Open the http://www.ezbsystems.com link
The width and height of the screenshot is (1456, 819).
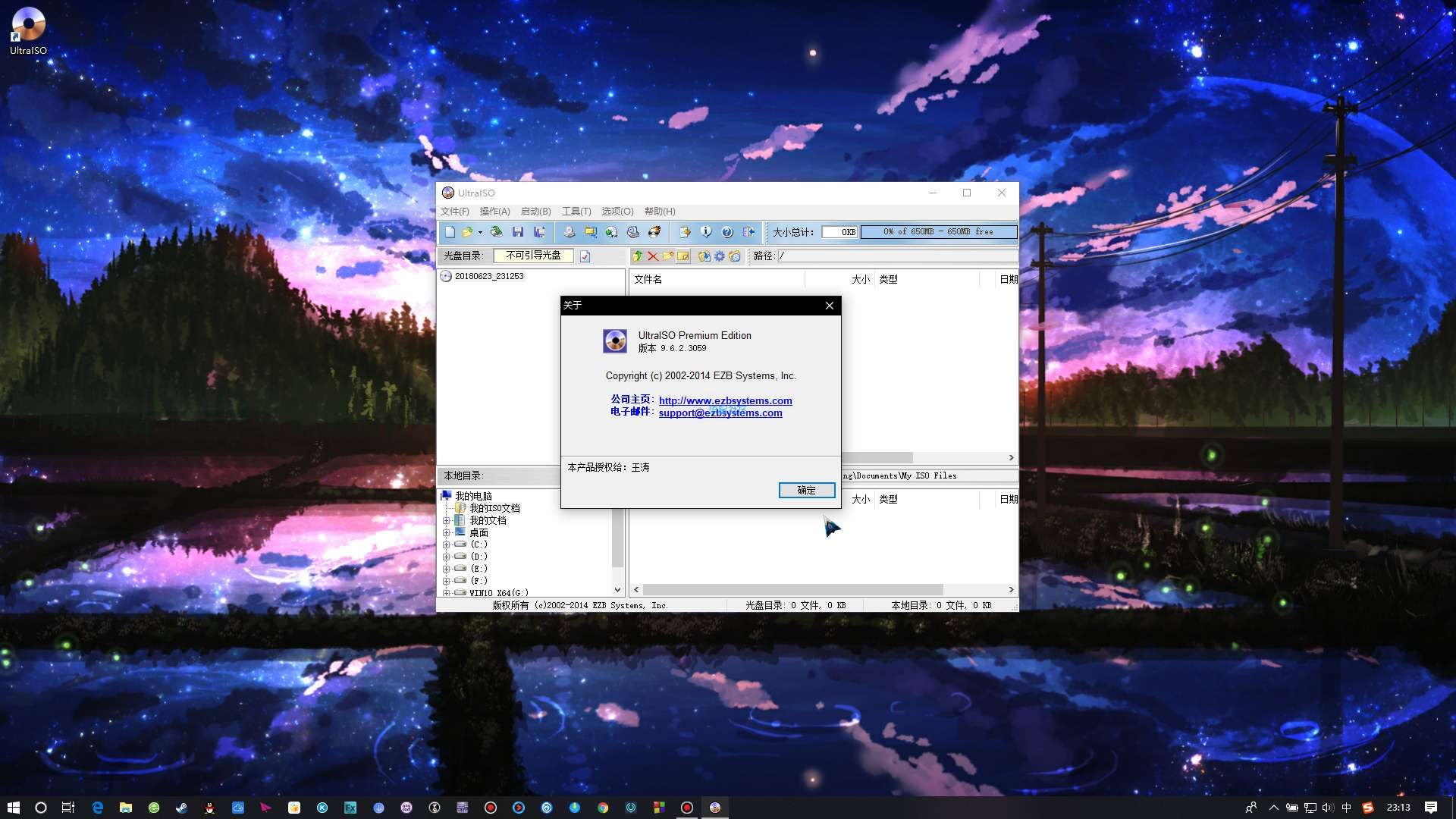click(725, 400)
